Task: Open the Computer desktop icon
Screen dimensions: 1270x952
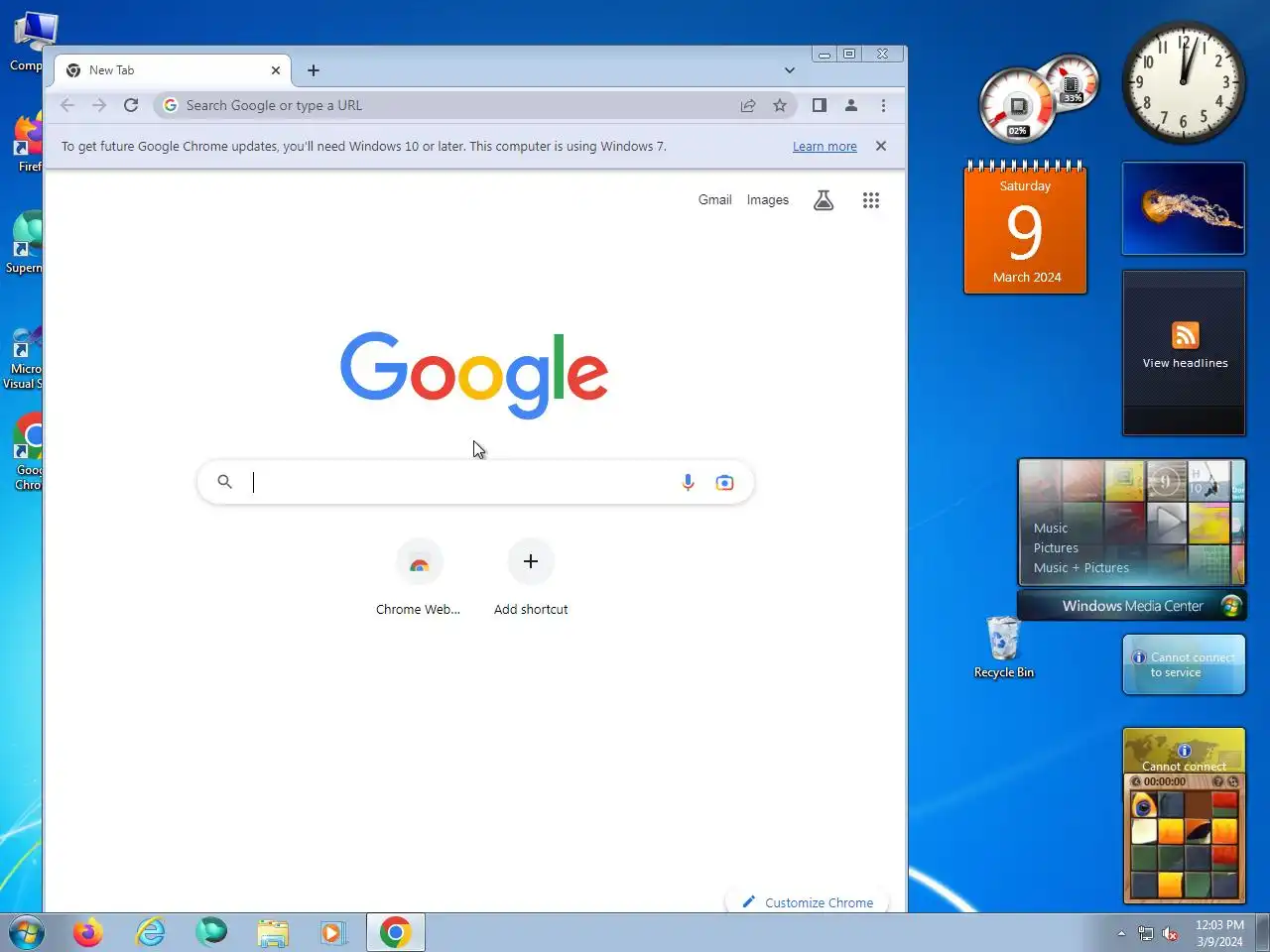Action: [x=28, y=42]
